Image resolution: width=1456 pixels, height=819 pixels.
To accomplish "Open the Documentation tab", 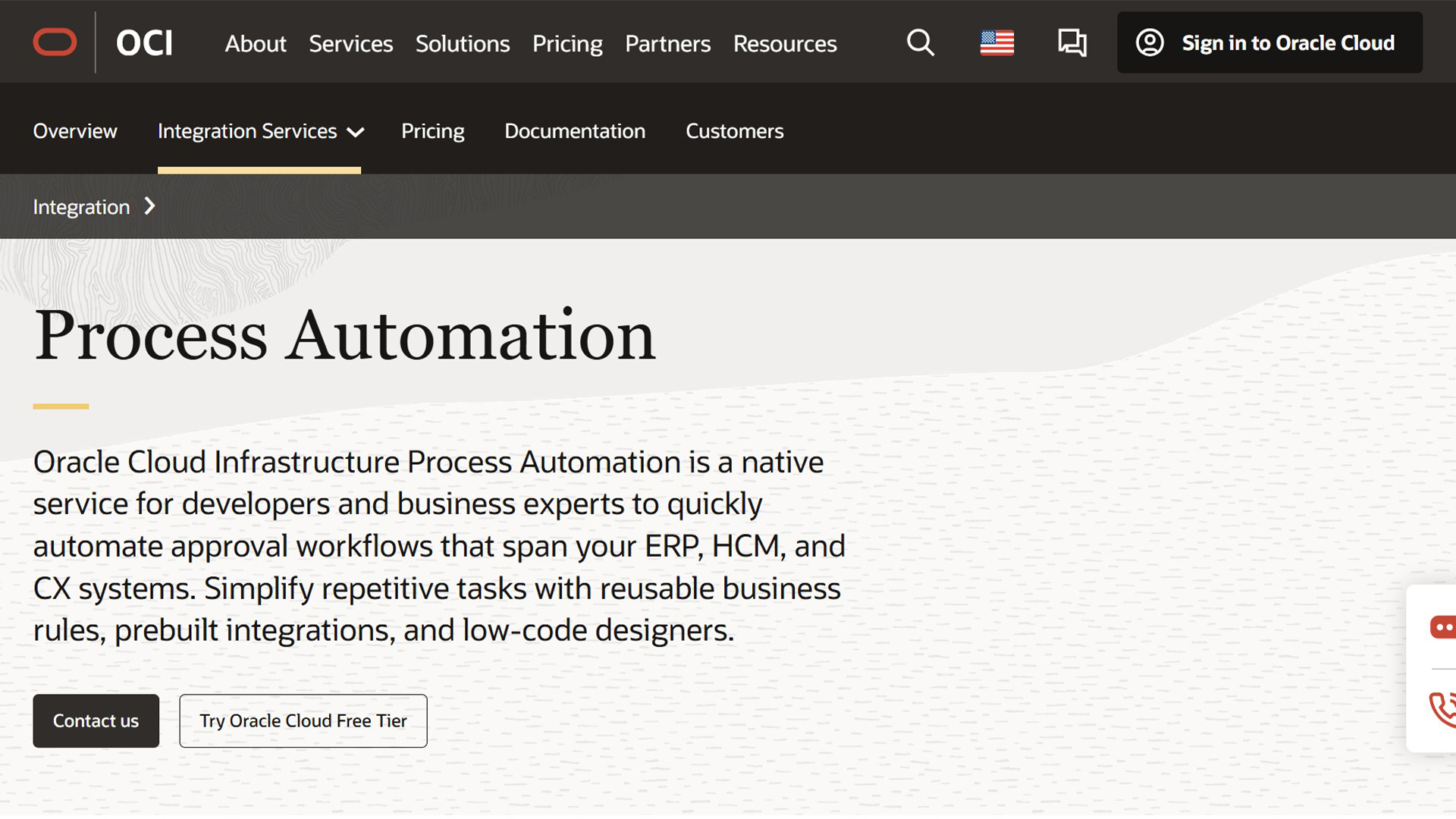I will (575, 131).
